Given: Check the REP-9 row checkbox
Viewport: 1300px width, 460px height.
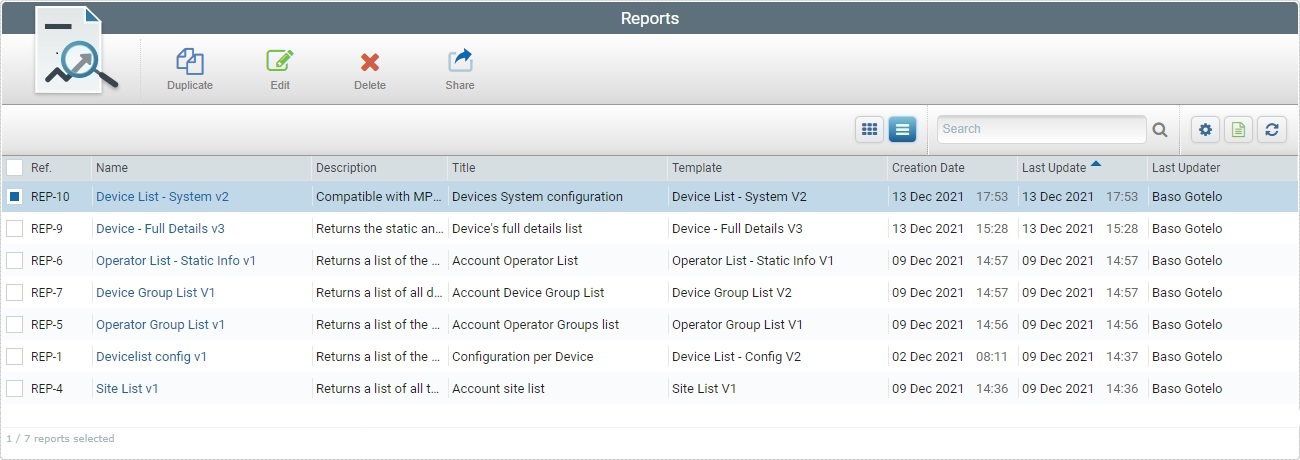Looking at the screenshot, I should tap(14, 229).
